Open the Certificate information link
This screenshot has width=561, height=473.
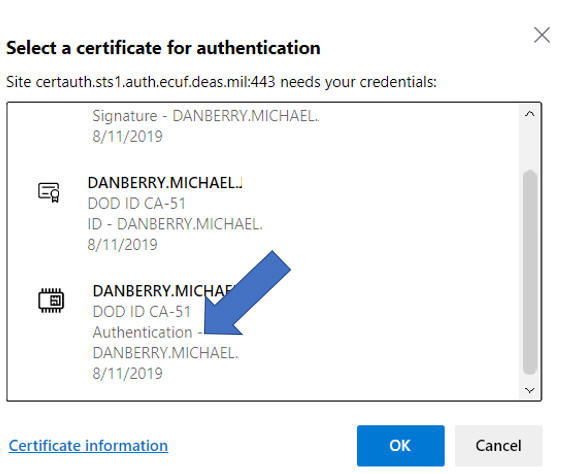(x=88, y=446)
